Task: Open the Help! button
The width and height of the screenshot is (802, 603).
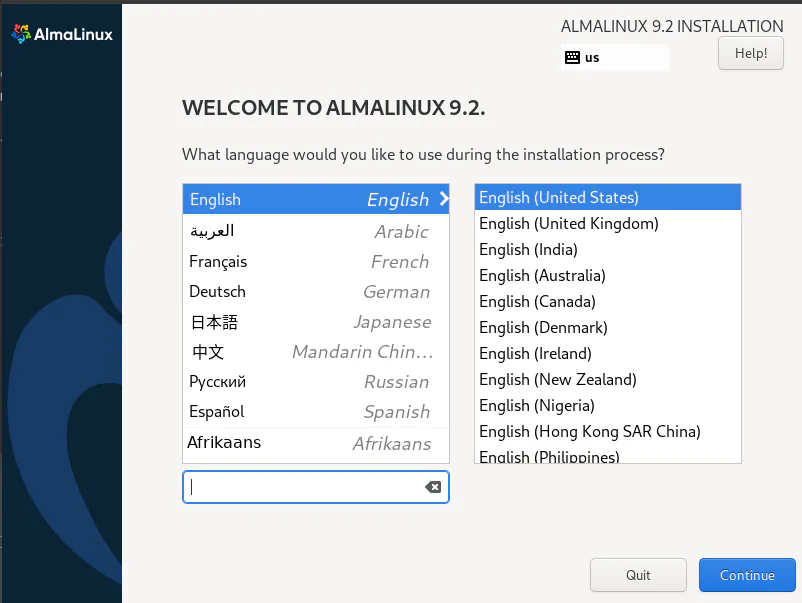Action: tap(750, 53)
